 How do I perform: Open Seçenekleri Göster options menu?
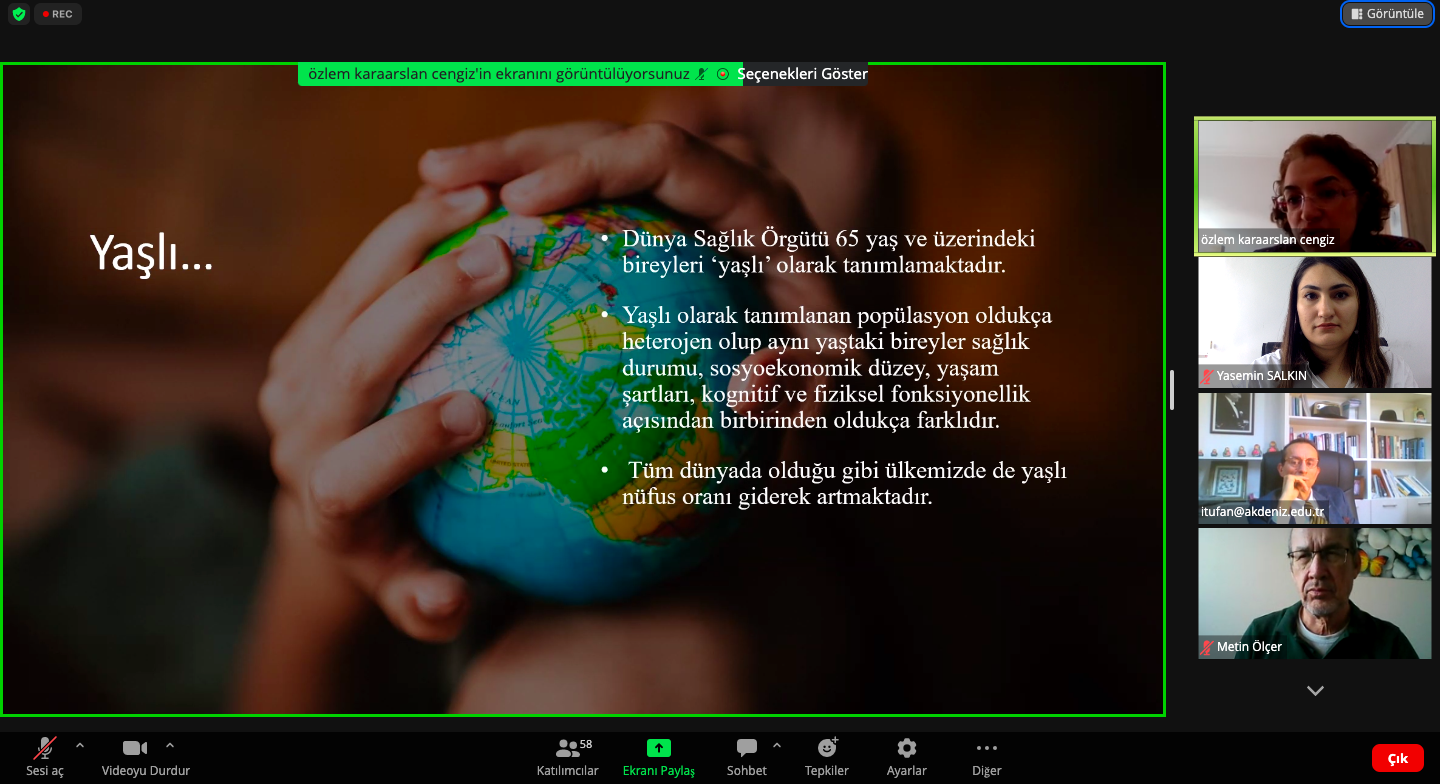[802, 74]
